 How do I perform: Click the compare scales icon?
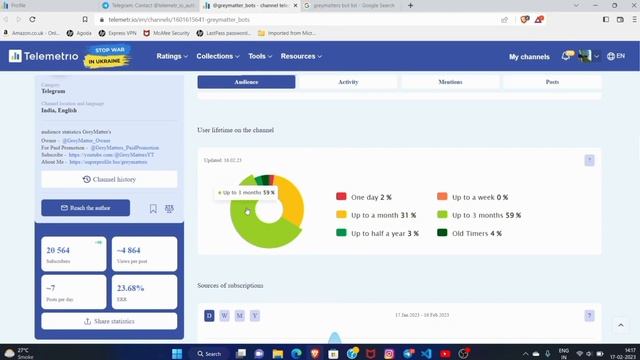tap(169, 209)
